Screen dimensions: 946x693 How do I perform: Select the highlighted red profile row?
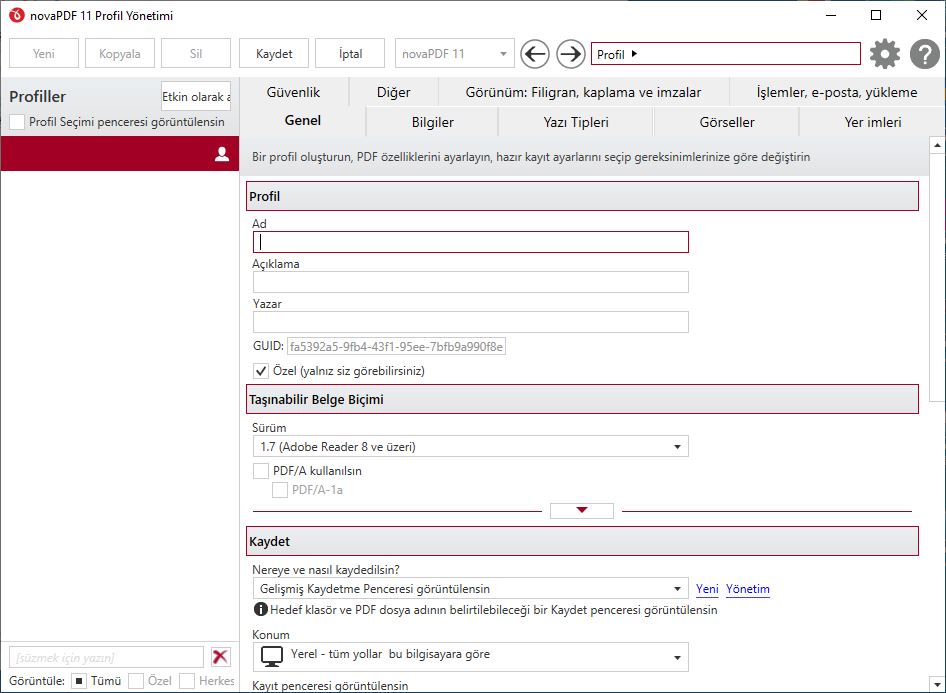point(120,153)
